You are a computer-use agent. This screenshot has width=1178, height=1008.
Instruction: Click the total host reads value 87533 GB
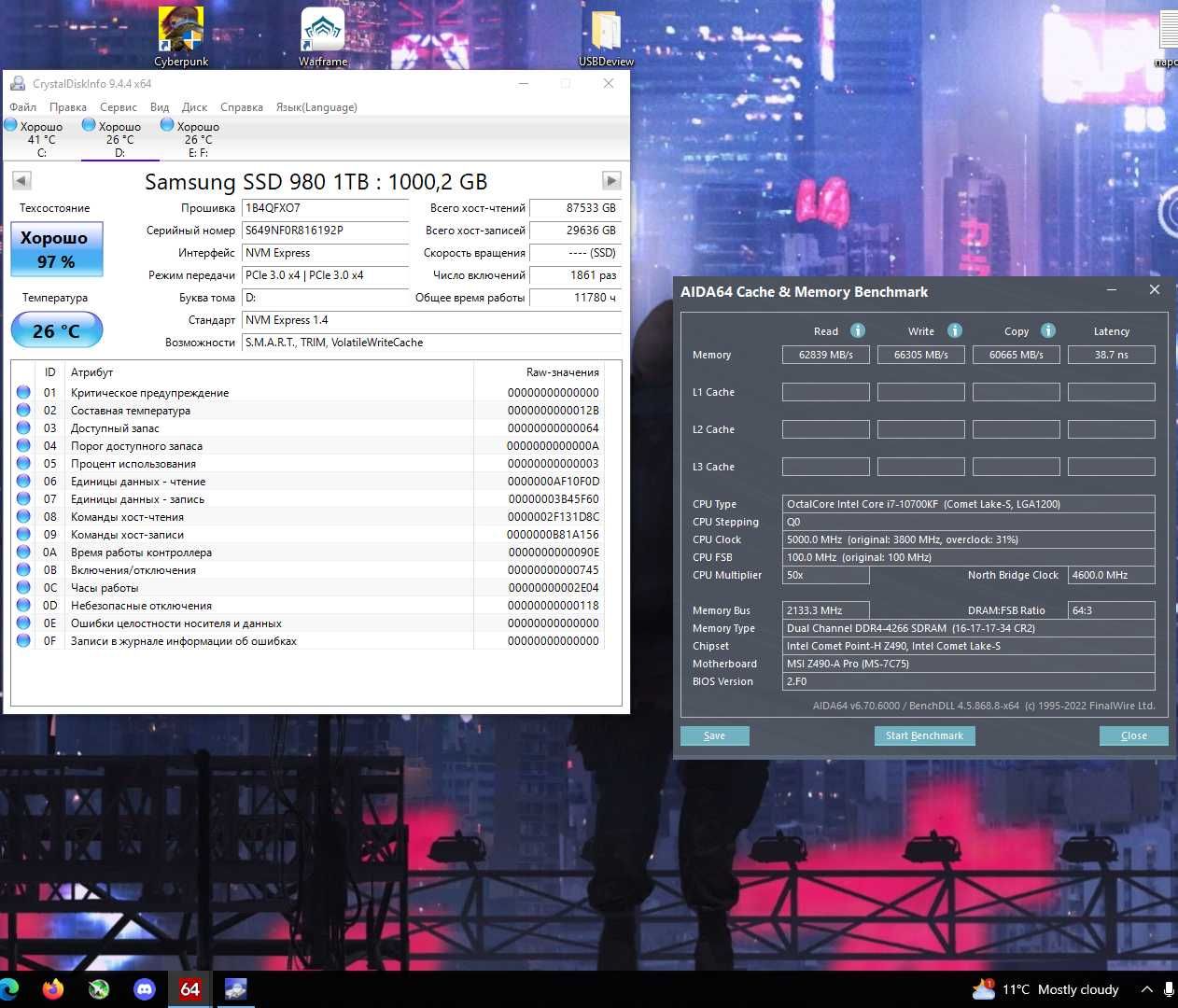[x=575, y=208]
